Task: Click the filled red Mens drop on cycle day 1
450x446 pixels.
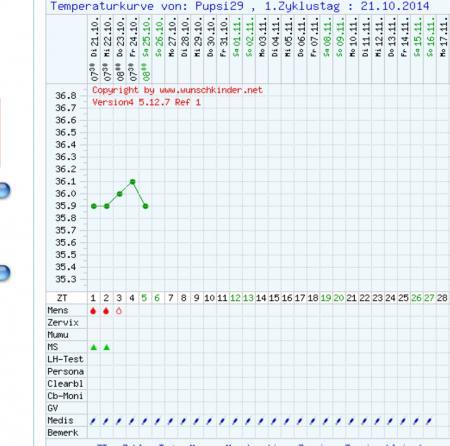Action: click(93, 311)
